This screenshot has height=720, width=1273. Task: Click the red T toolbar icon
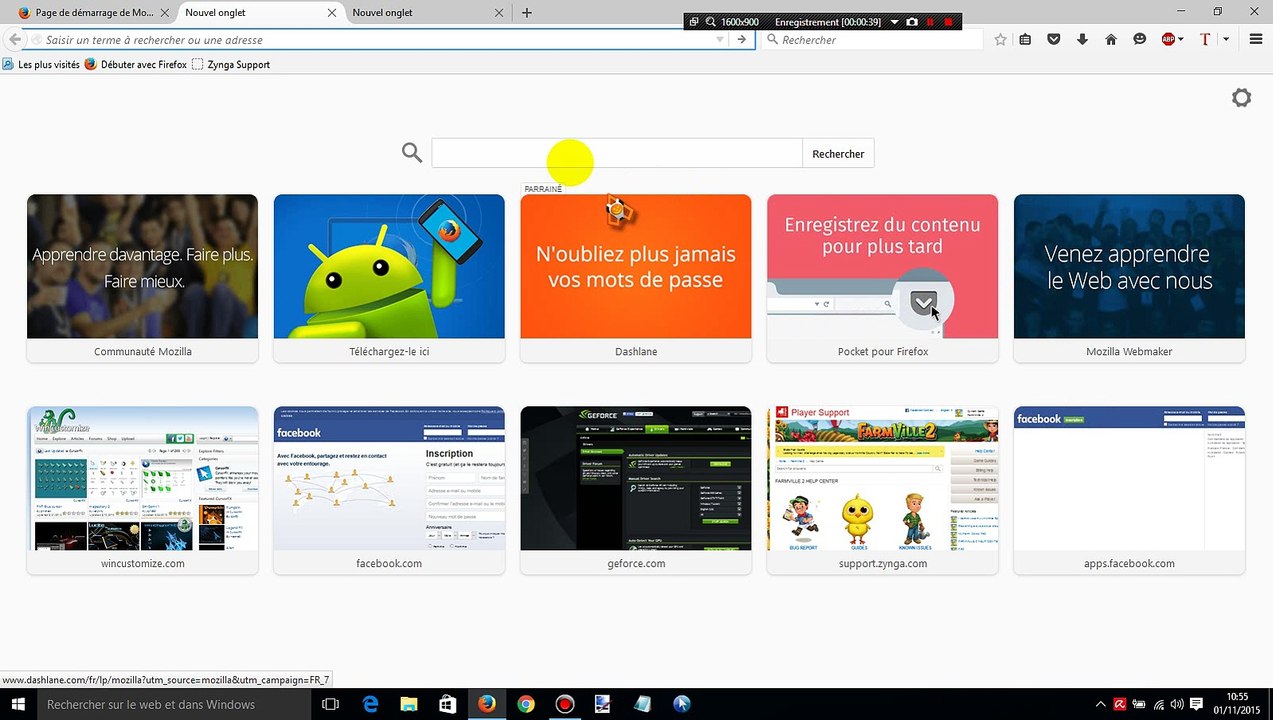(1204, 40)
